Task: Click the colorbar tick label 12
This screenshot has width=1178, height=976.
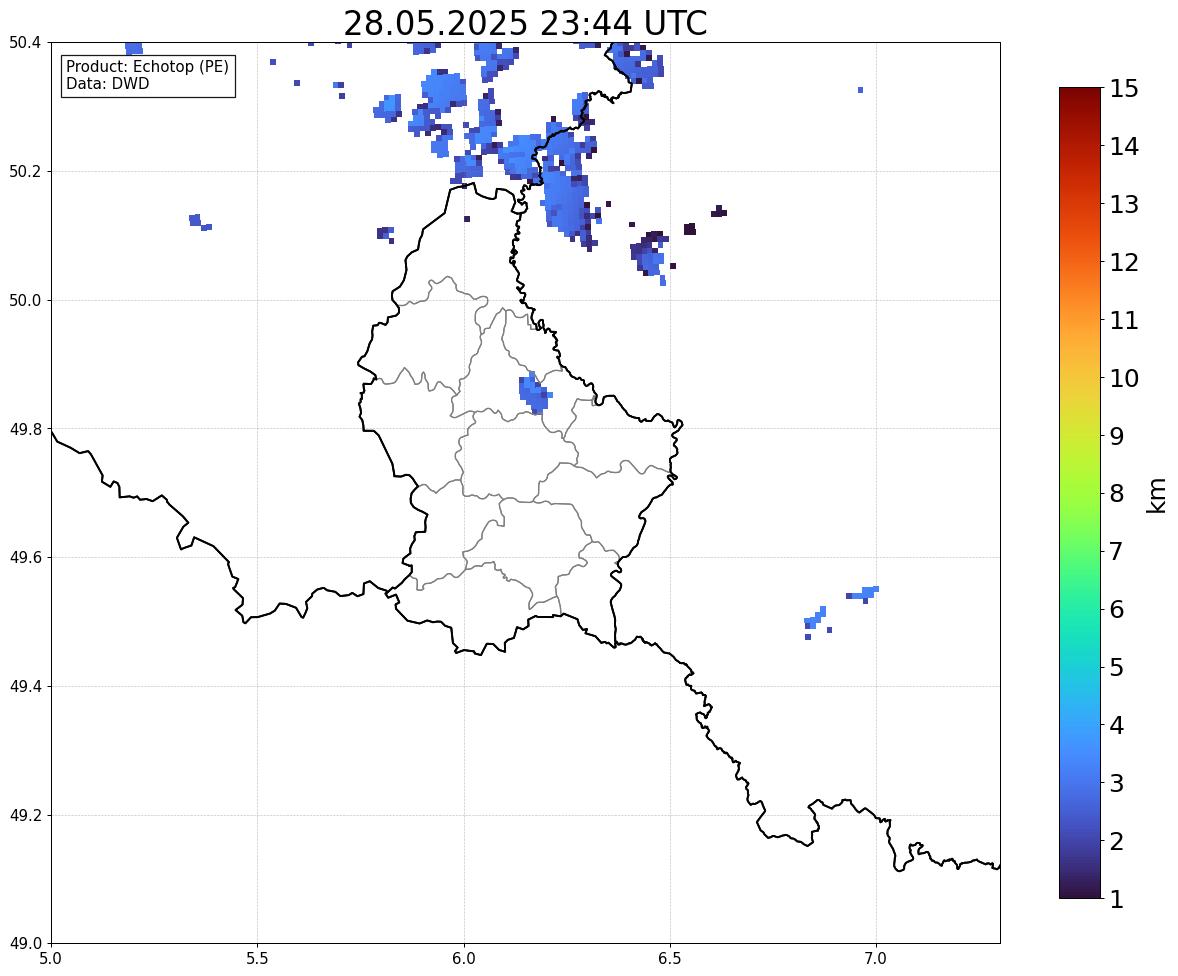Action: tap(1124, 262)
